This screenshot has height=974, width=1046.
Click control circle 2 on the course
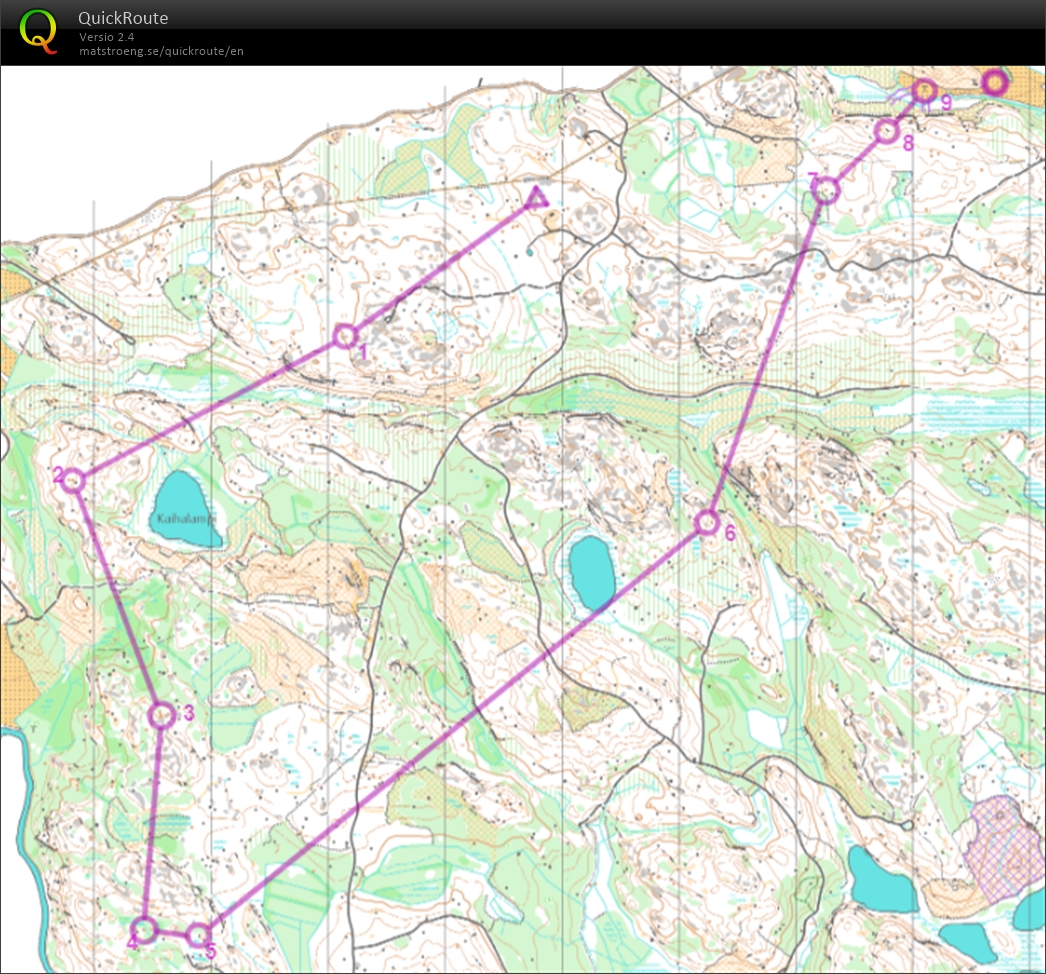[x=74, y=481]
